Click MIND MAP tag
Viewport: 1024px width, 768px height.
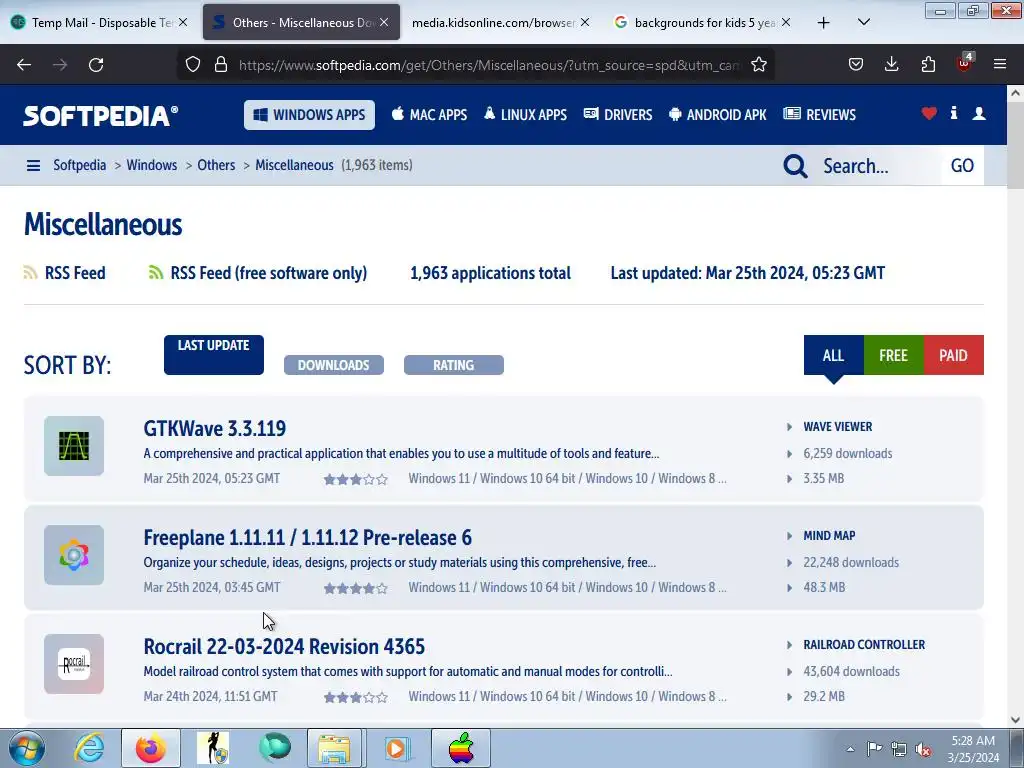coord(829,536)
